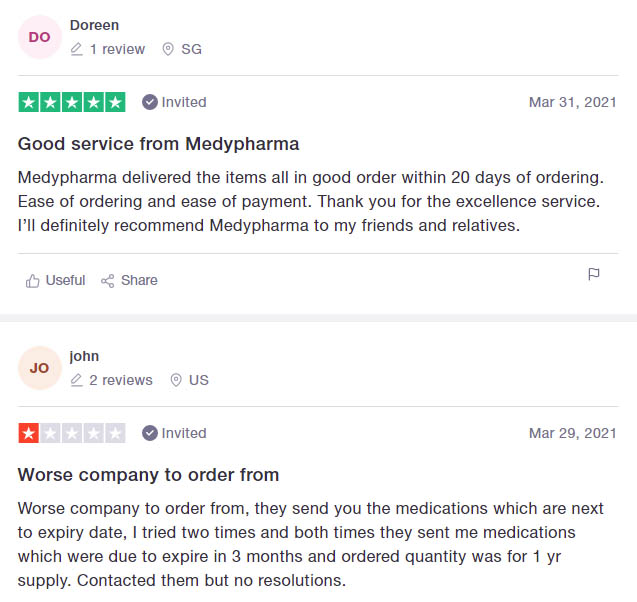
Task: Click the Mar 31, 2021 review date
Action: 572,102
